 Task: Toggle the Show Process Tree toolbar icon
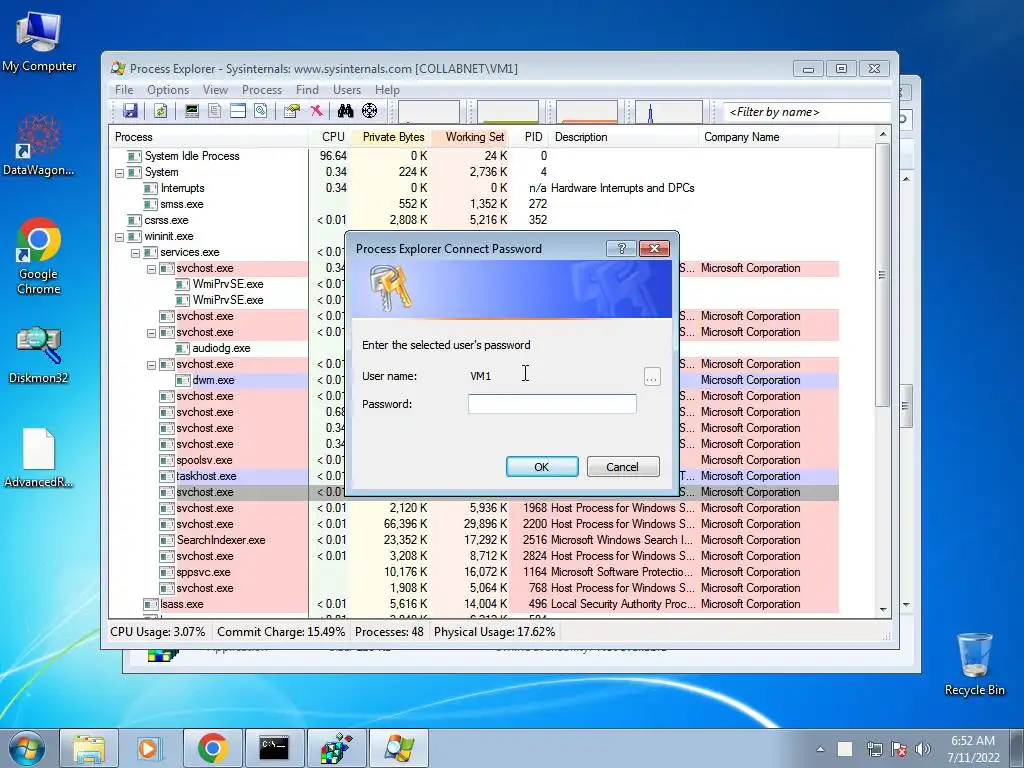click(x=214, y=111)
